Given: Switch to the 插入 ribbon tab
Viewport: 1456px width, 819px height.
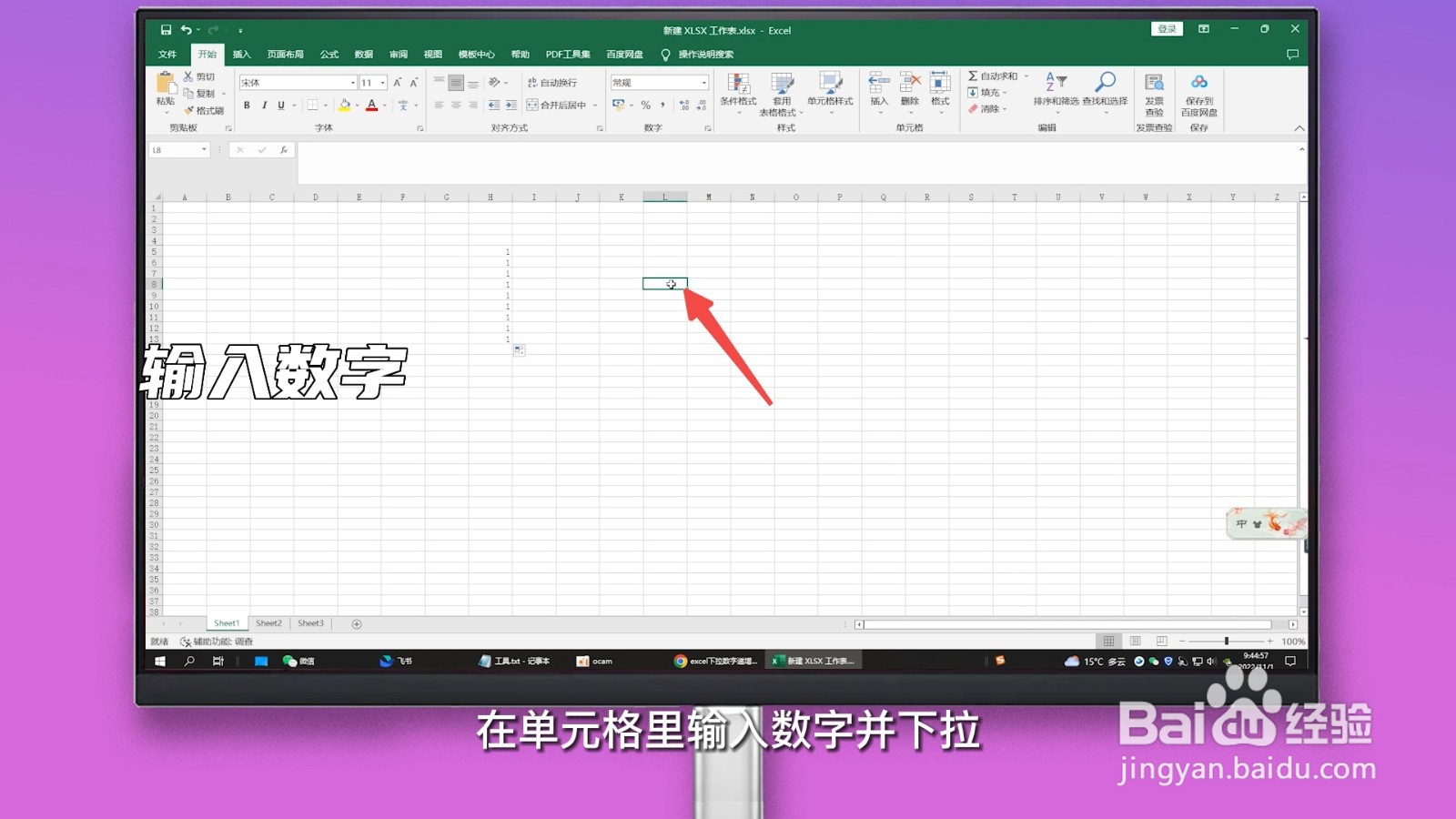Looking at the screenshot, I should [x=242, y=55].
